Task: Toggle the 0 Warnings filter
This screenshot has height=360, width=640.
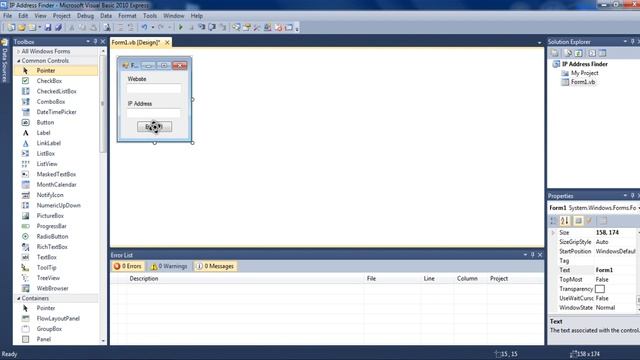Action: pos(169,266)
